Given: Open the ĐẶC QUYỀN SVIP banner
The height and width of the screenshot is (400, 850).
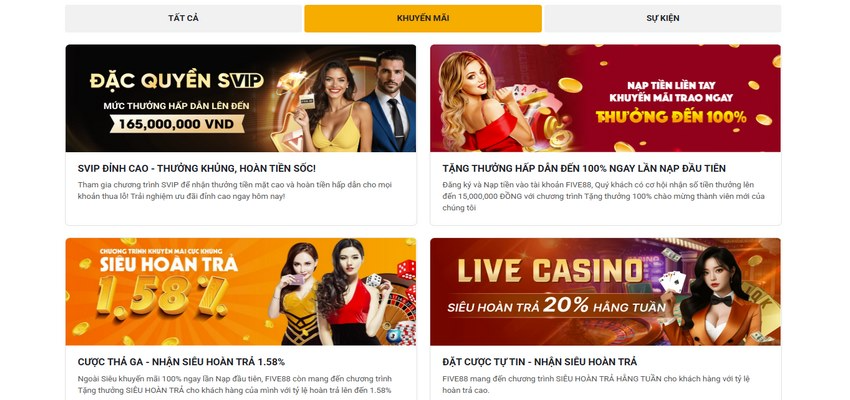Looking at the screenshot, I should coord(241,98).
